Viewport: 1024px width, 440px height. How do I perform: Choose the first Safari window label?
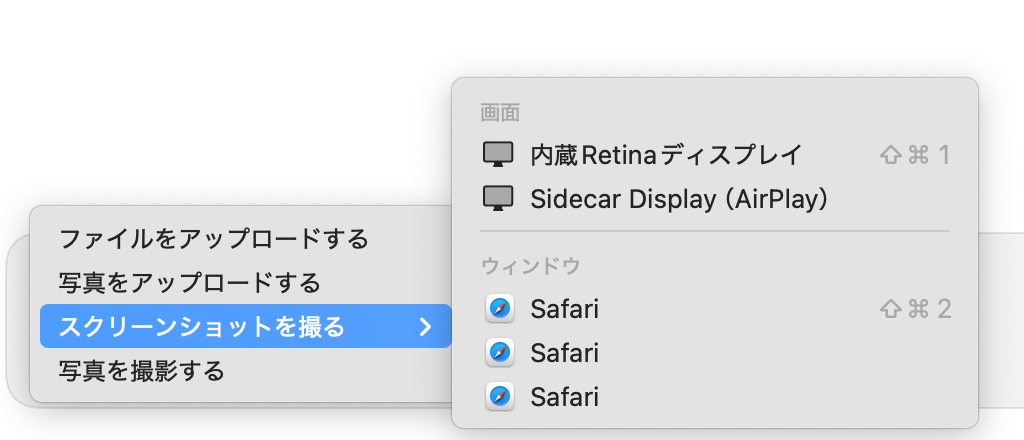(x=564, y=309)
